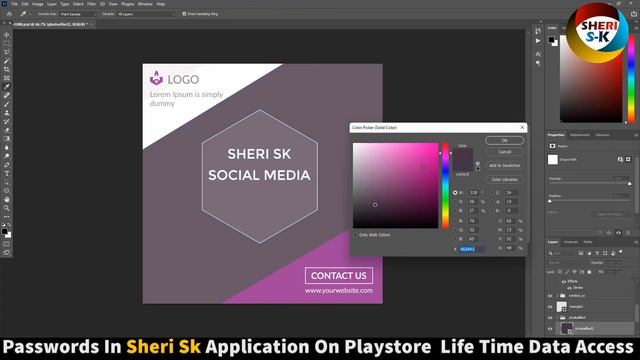
Task: Select the History Brush tool
Action: coord(7,122)
